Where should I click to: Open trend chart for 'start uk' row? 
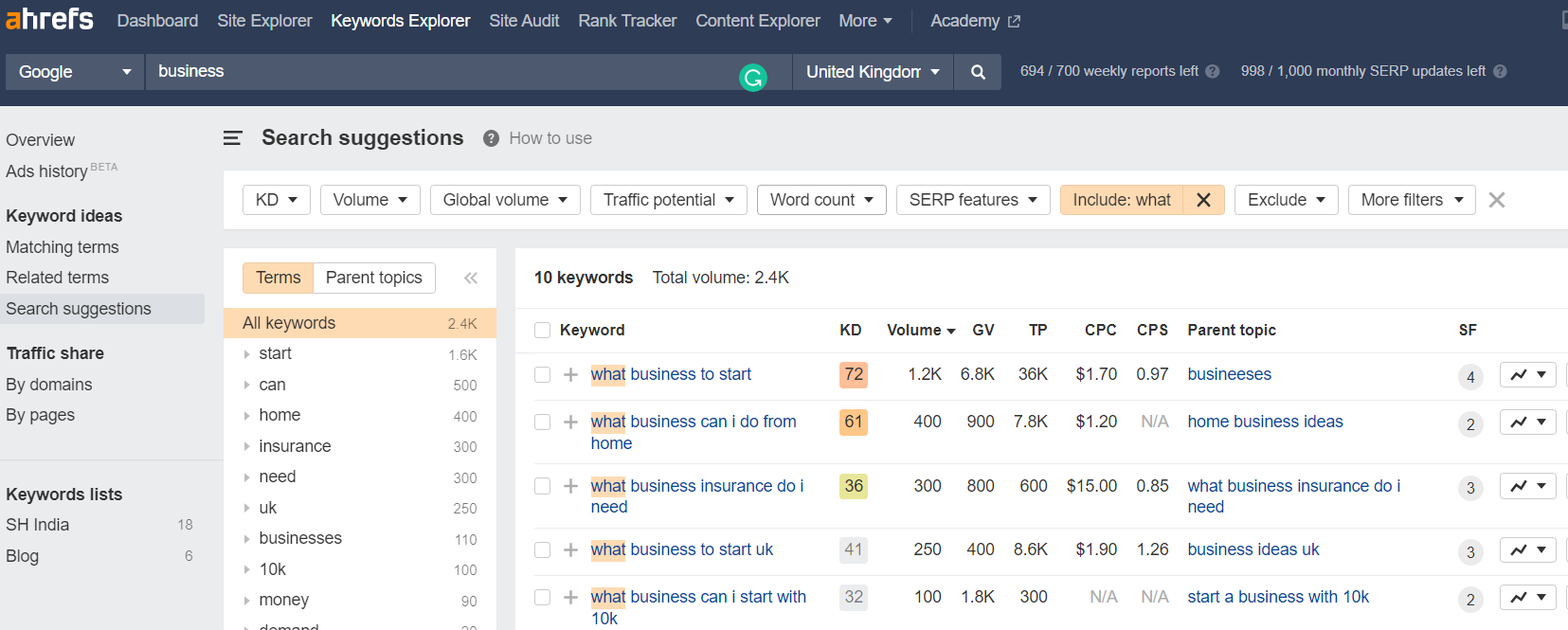point(1527,549)
